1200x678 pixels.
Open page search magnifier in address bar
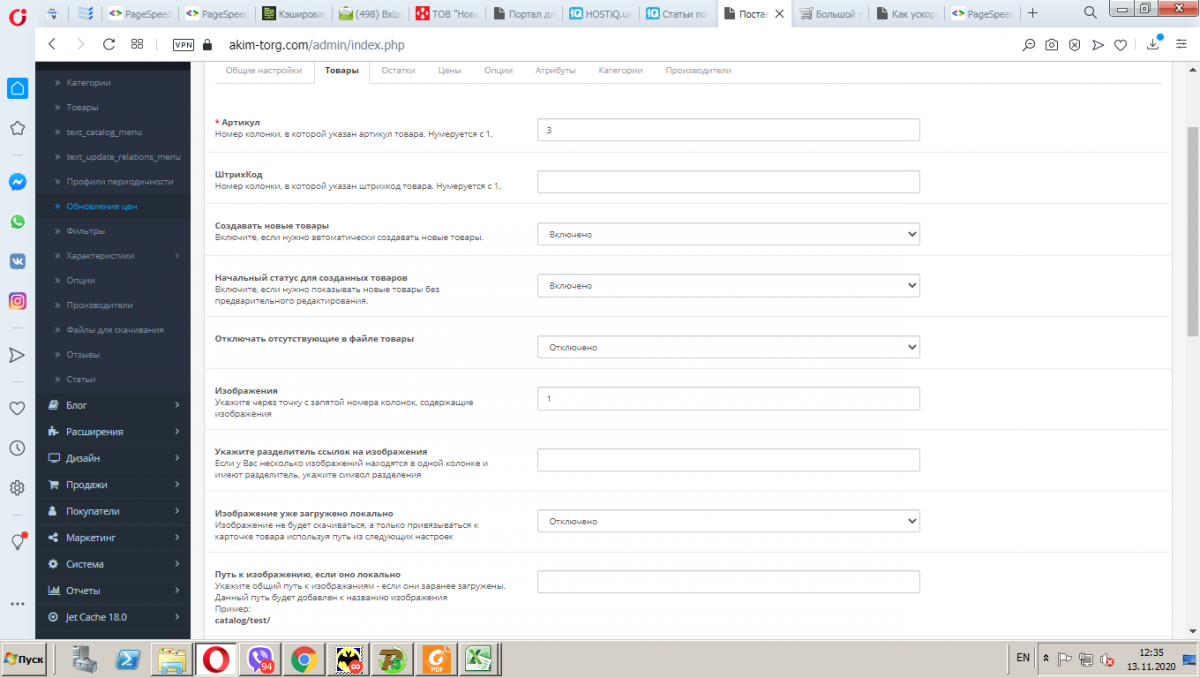point(1028,45)
